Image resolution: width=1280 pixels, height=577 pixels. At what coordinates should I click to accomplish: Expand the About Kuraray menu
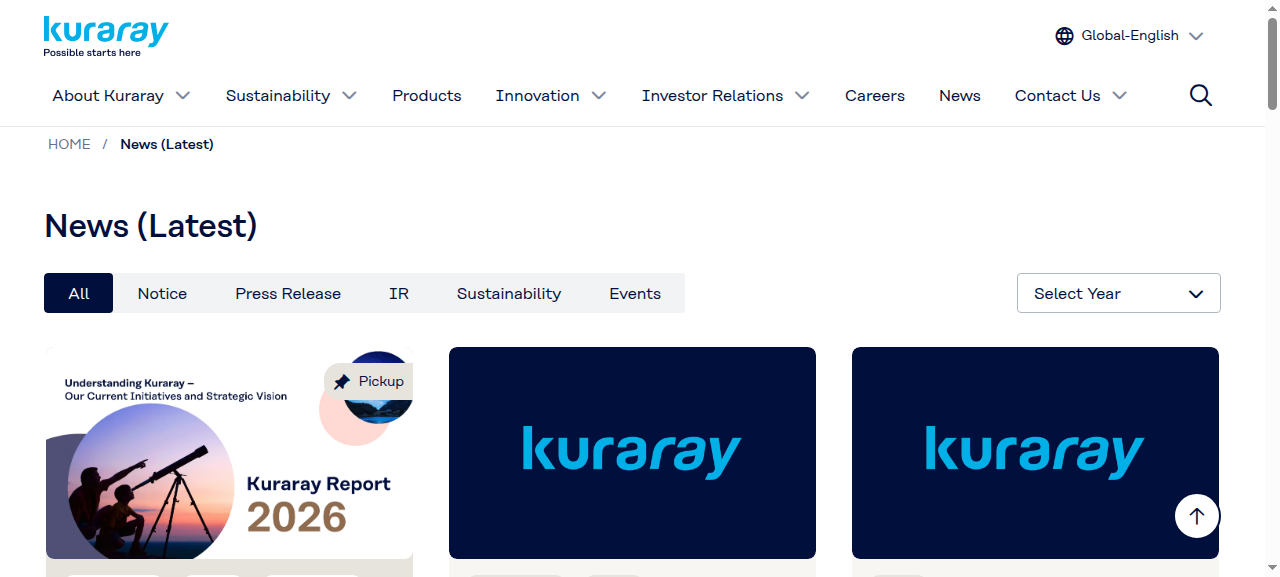121,96
